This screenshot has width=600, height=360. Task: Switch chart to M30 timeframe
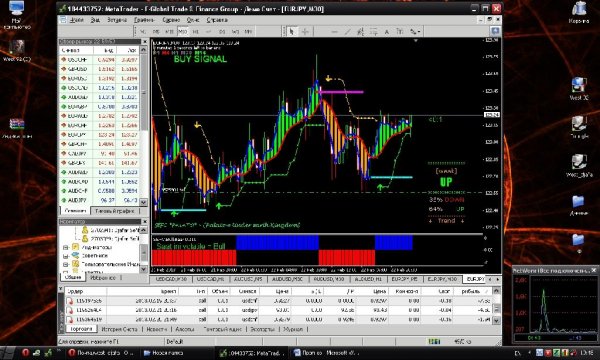[183, 31]
